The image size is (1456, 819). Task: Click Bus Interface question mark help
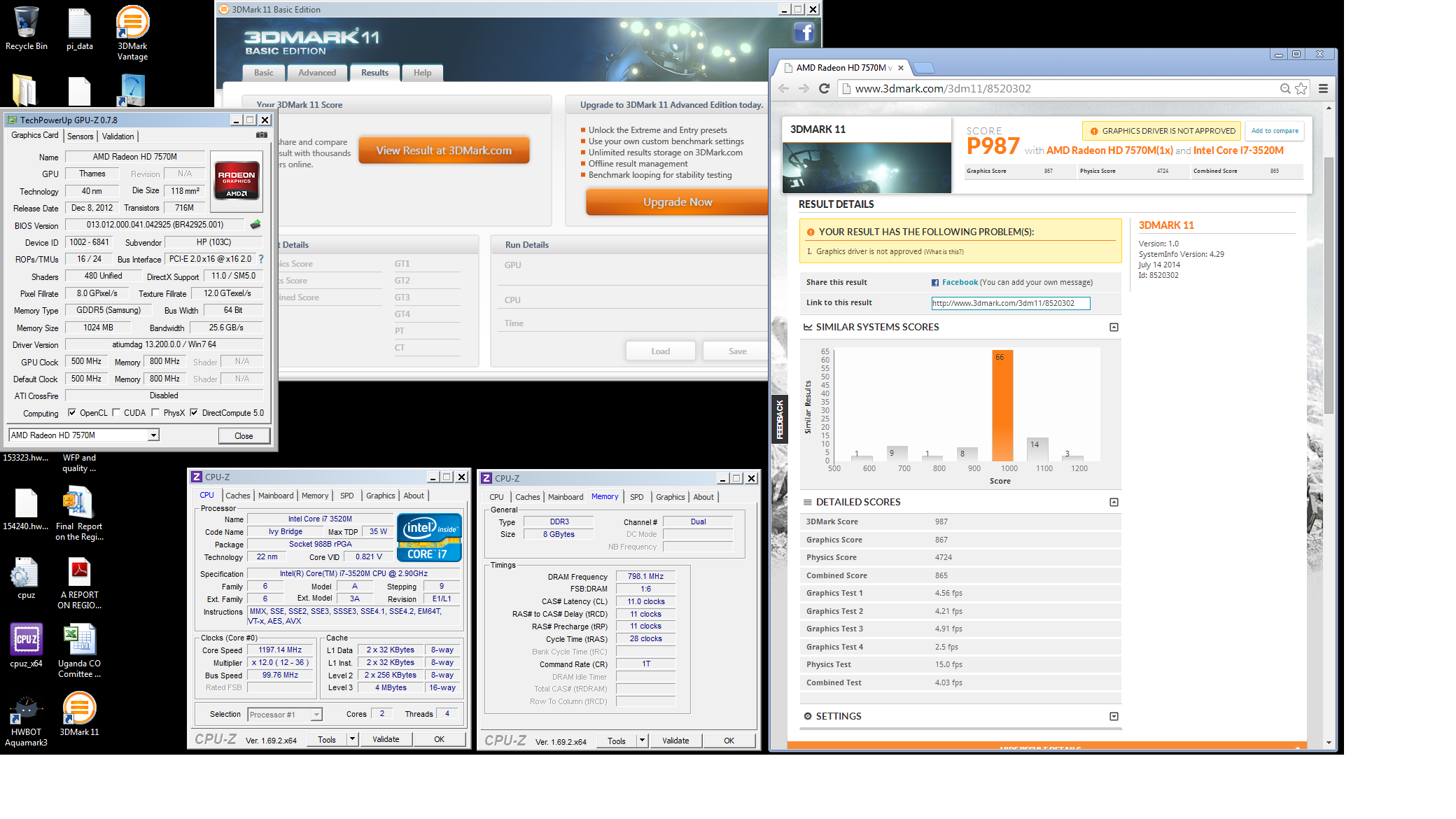click(261, 259)
